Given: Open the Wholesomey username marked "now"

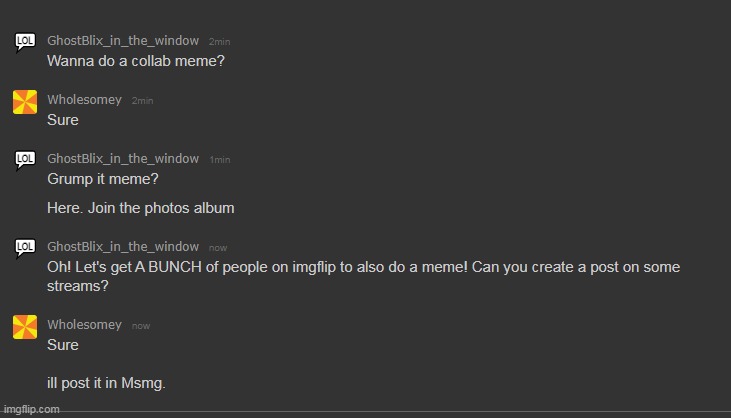Looking at the screenshot, I should [84, 325].
